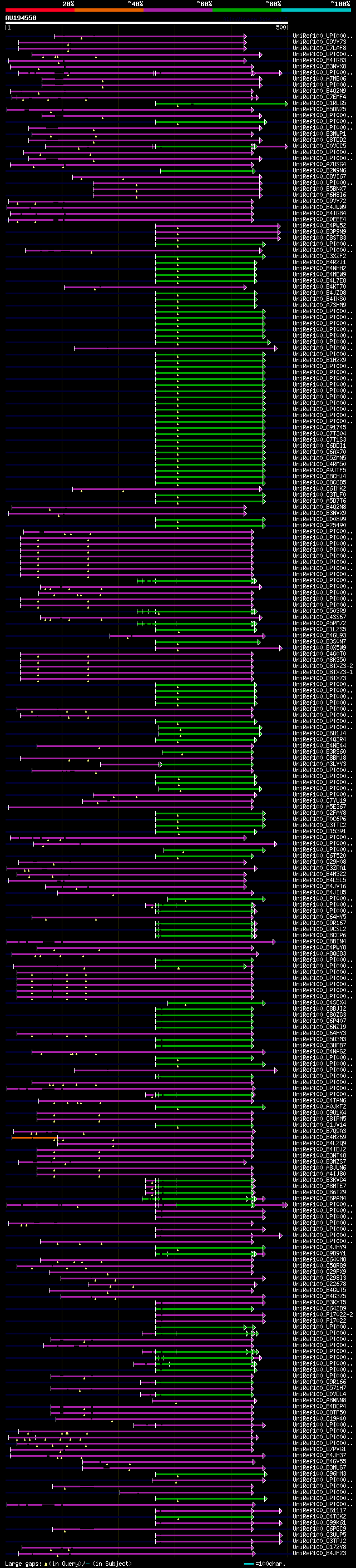Open UniRef100_Q6DDI1 entry
The width and height of the screenshot is (356, 1568).
click(x=319, y=446)
